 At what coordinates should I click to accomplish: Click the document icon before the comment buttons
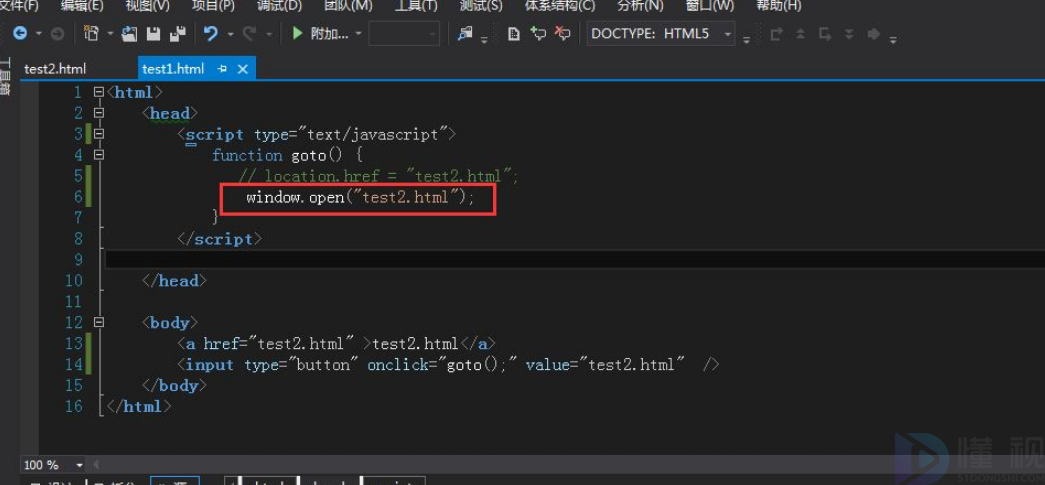[514, 33]
